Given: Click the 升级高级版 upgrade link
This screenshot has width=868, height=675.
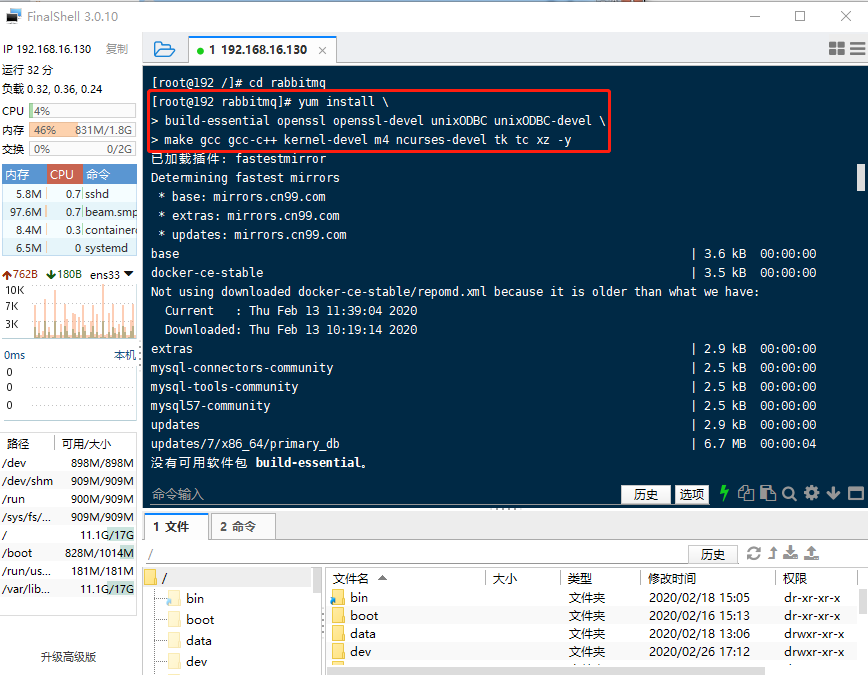Looking at the screenshot, I should [68, 657].
